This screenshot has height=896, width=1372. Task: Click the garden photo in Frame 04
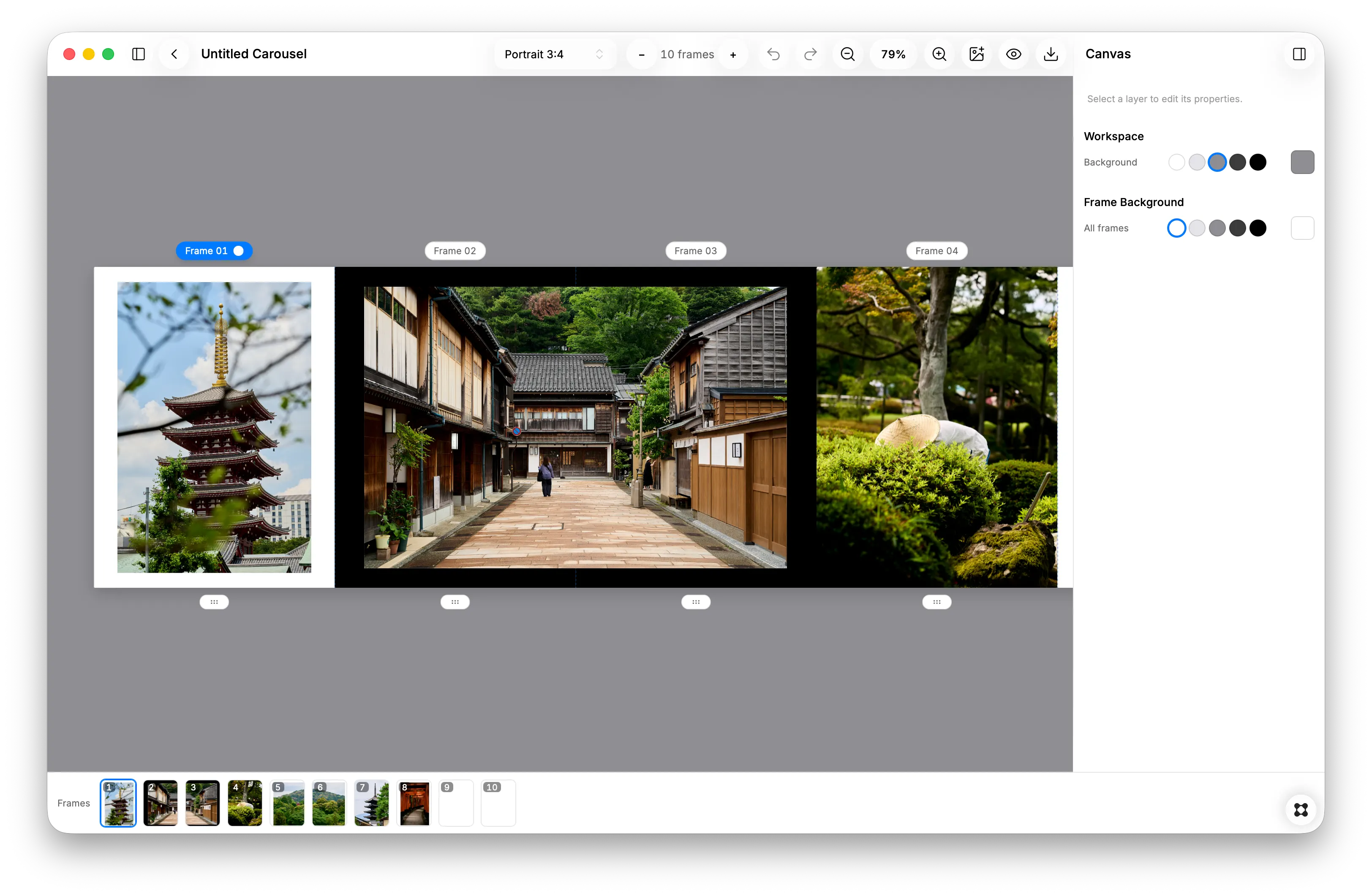937,428
